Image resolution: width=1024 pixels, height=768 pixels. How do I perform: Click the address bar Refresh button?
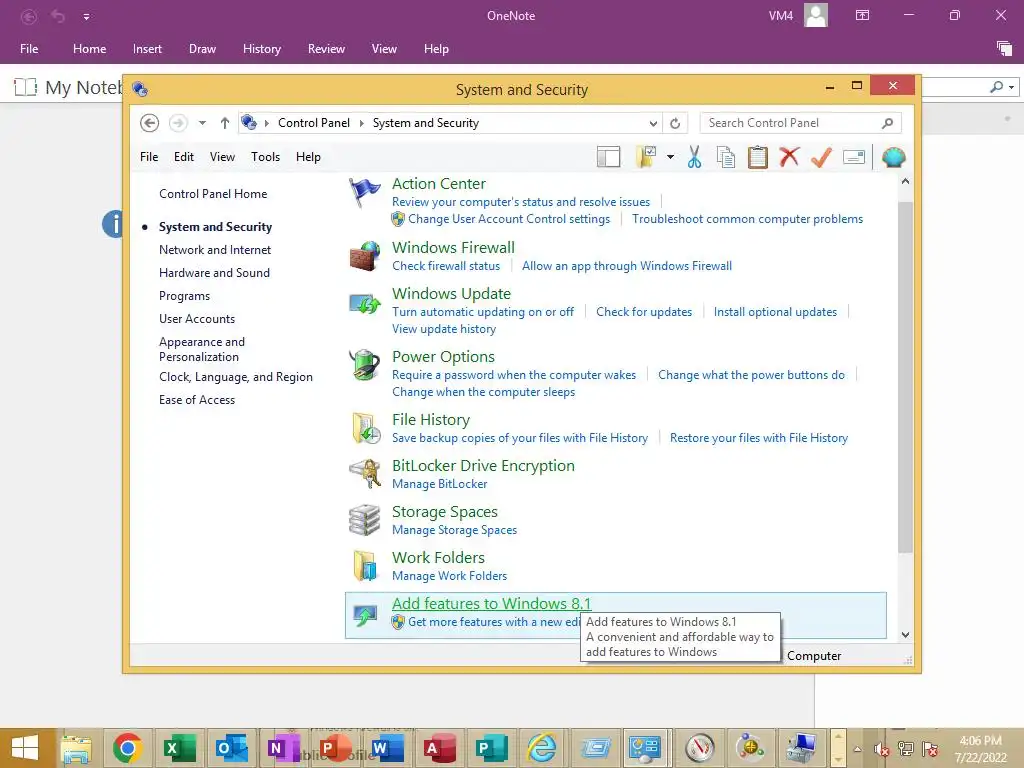coord(675,123)
